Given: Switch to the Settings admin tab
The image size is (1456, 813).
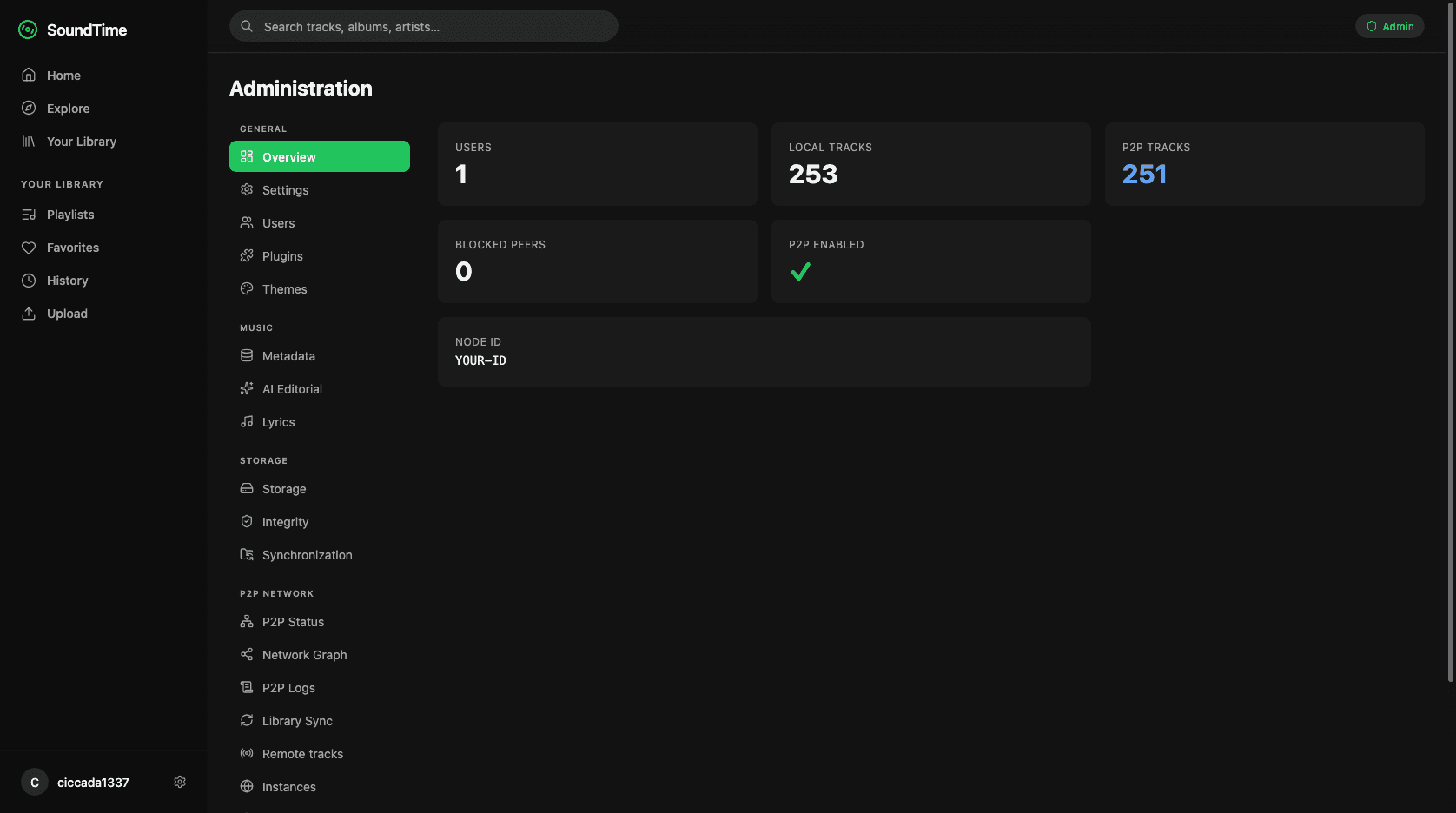Looking at the screenshot, I should 285,189.
